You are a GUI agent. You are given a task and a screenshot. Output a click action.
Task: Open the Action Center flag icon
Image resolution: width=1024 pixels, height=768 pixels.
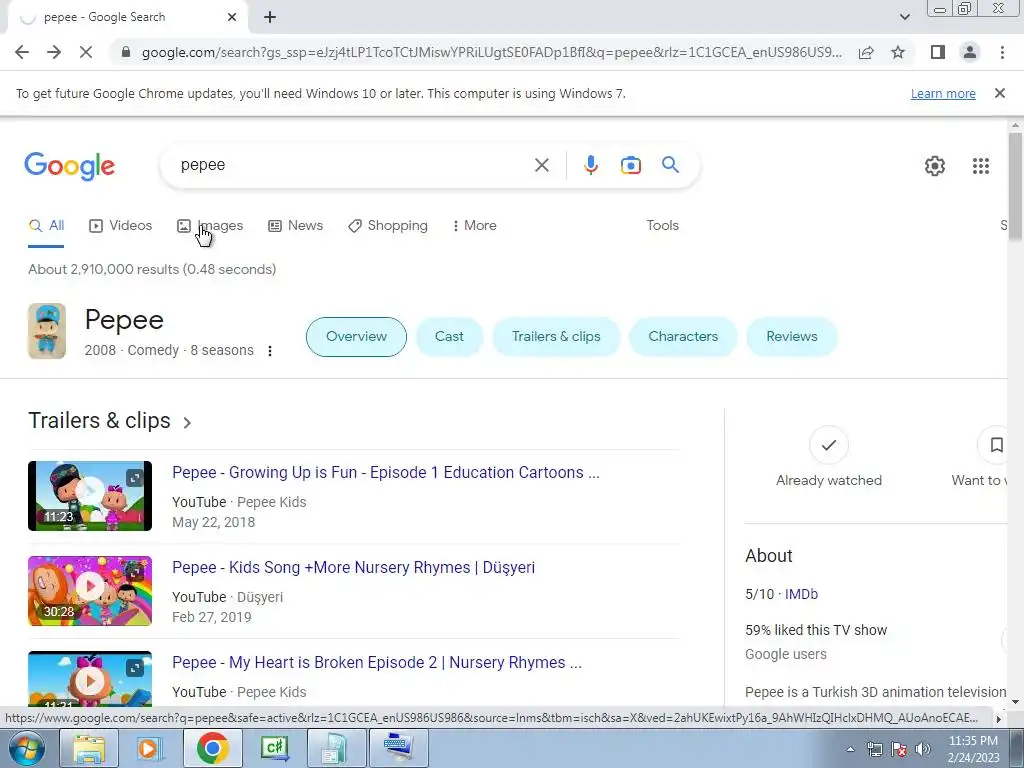point(899,749)
